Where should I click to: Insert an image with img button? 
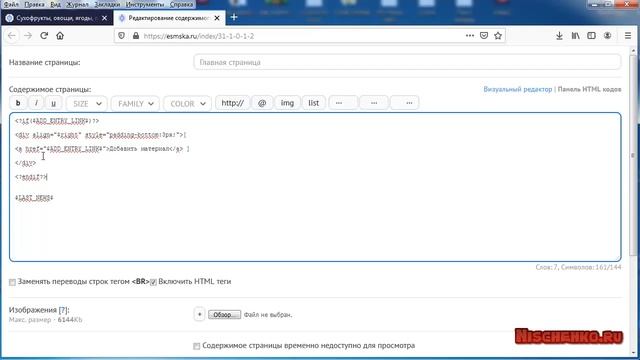[x=287, y=103]
